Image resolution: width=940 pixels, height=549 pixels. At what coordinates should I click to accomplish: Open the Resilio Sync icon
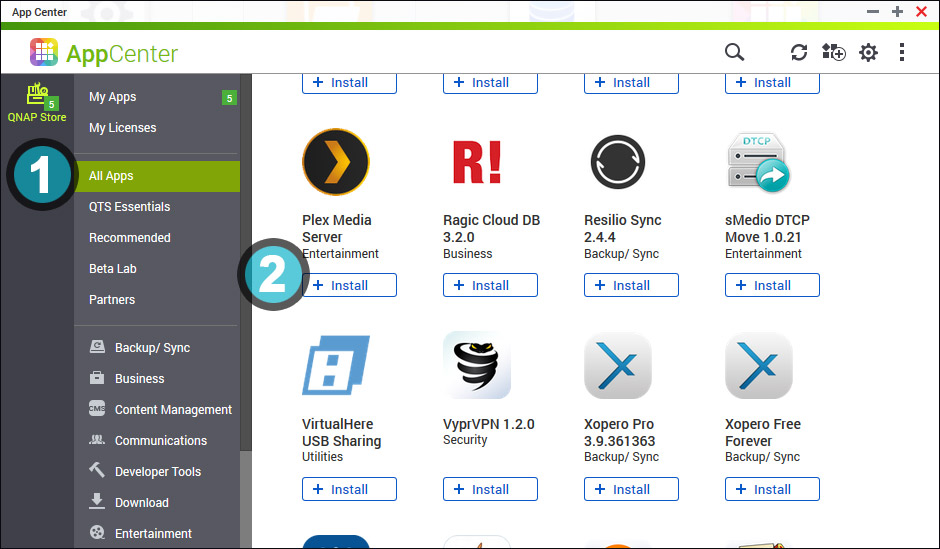click(x=617, y=162)
